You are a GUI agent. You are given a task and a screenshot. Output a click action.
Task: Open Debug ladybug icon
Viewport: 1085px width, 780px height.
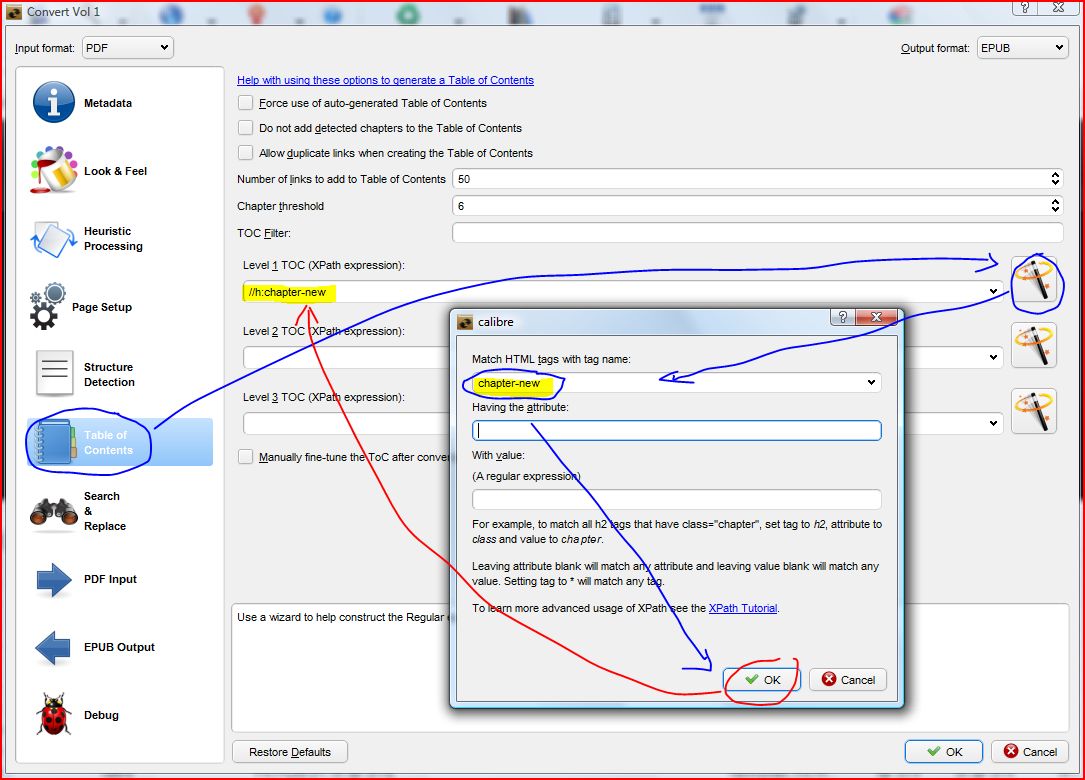click(54, 714)
